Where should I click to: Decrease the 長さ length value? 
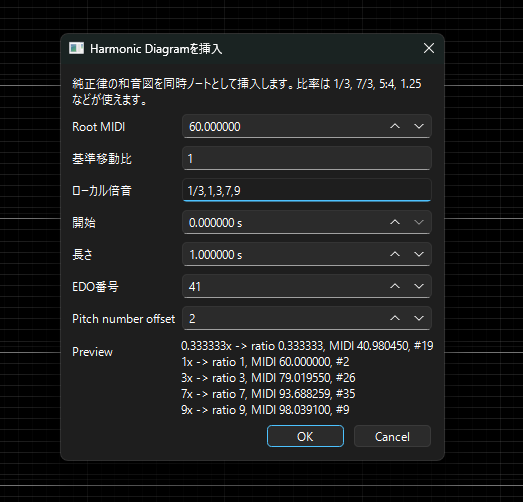click(x=419, y=254)
